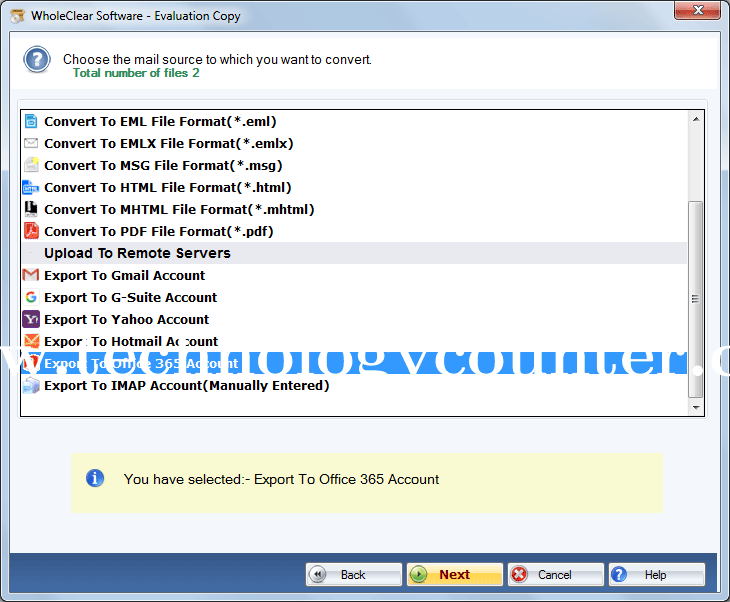Image resolution: width=730 pixels, height=602 pixels.
Task: Proceed with the Next button
Action: tap(455, 575)
